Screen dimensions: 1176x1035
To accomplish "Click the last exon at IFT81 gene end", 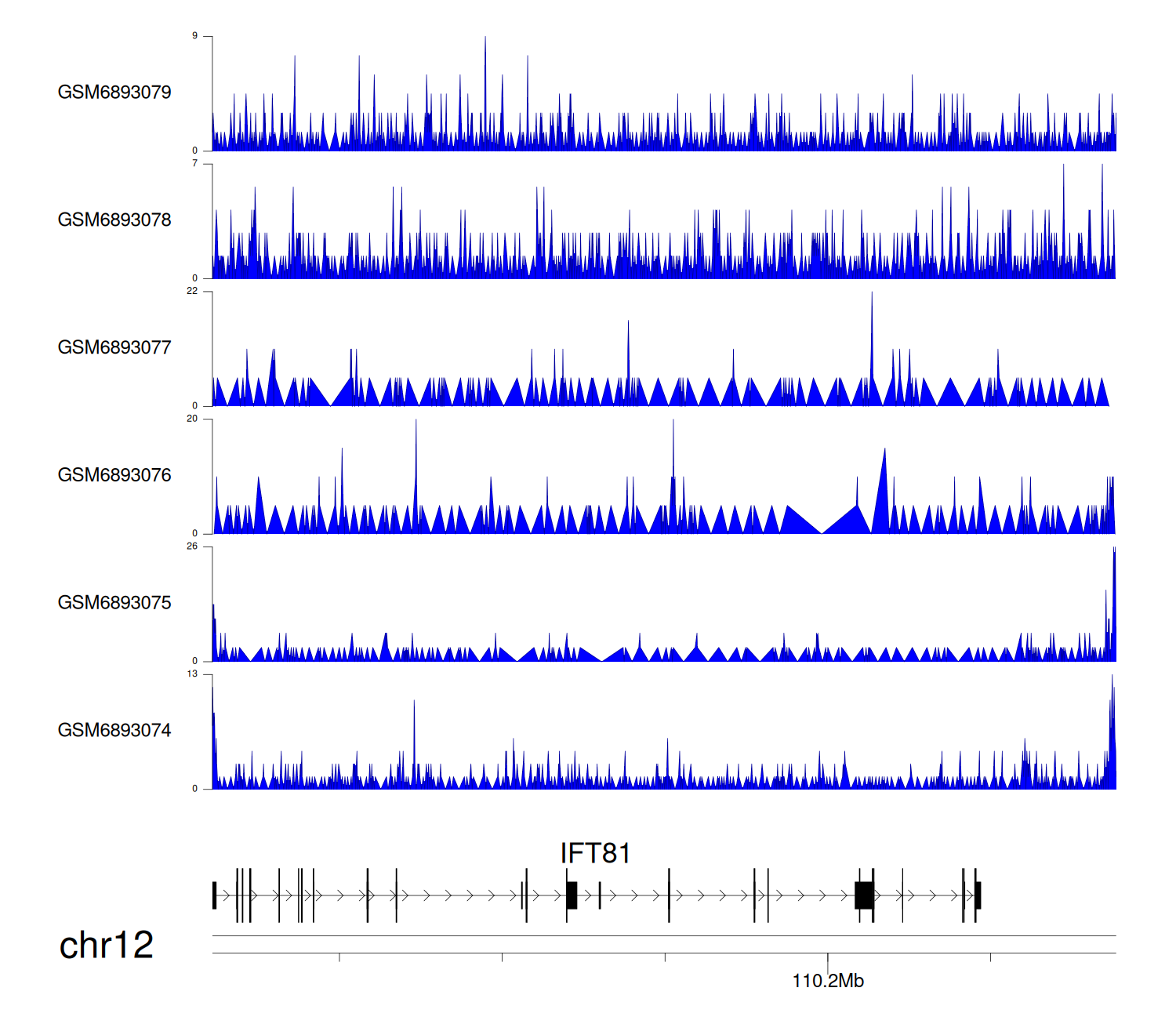I will [x=978, y=895].
